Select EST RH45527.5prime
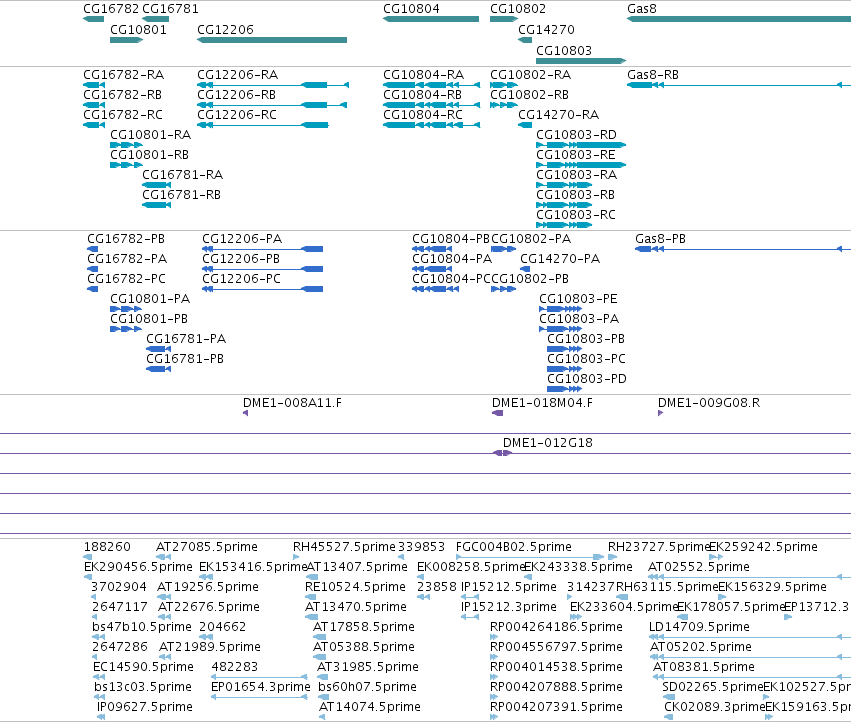 296,557
